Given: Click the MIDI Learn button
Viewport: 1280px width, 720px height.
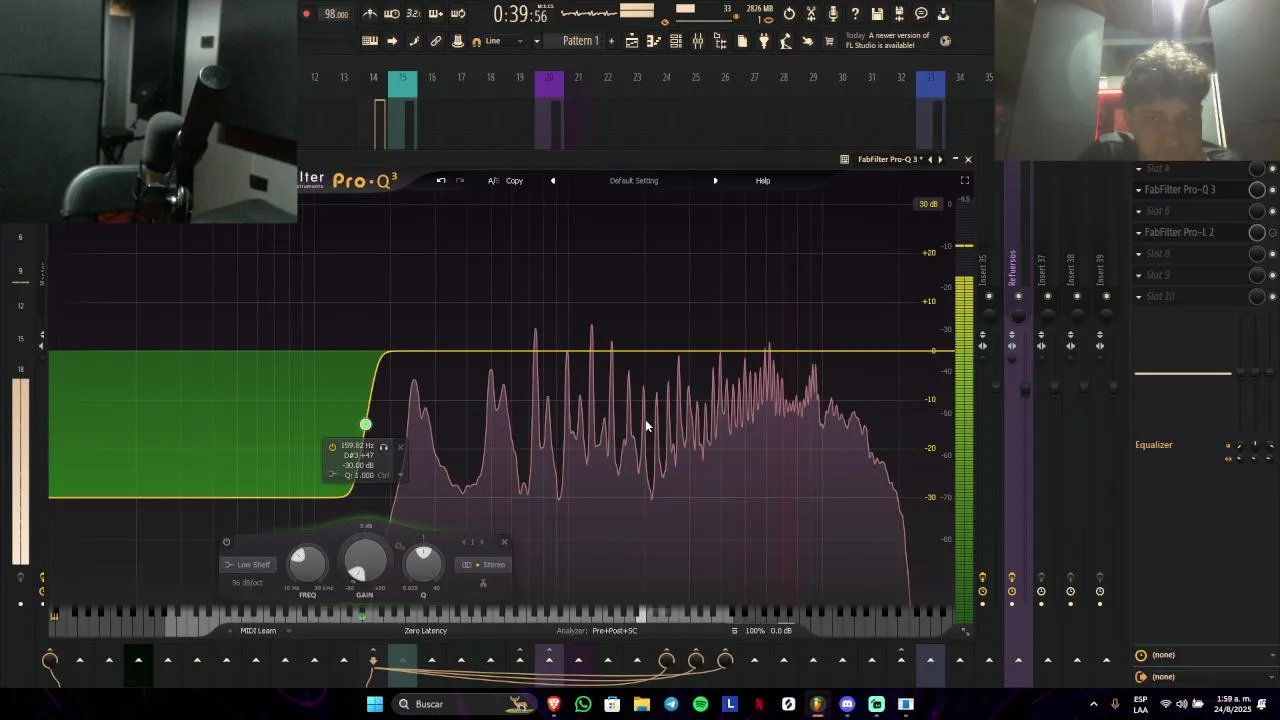Looking at the screenshot, I should pos(258,631).
